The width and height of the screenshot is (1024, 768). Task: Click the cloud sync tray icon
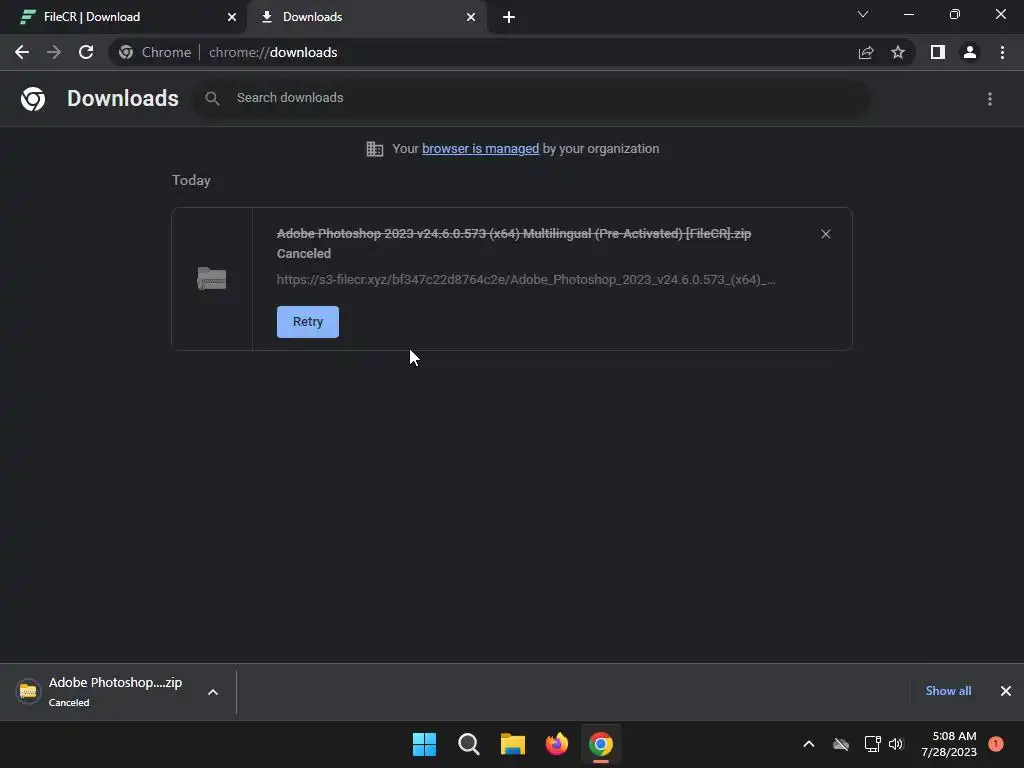(x=841, y=744)
